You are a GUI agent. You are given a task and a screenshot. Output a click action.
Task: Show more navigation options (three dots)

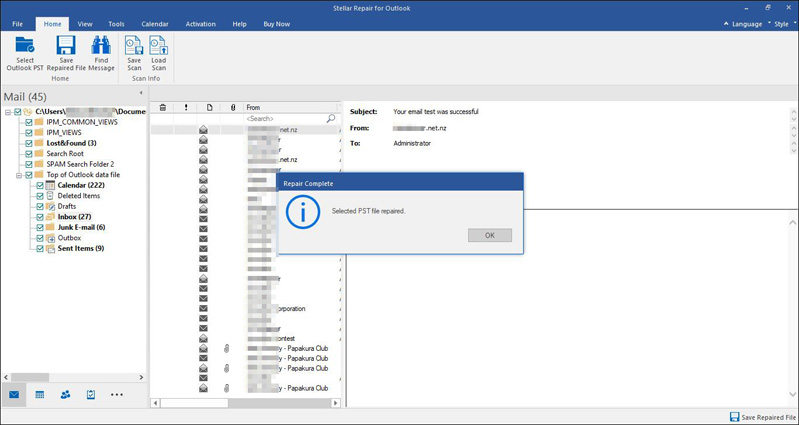tap(117, 394)
